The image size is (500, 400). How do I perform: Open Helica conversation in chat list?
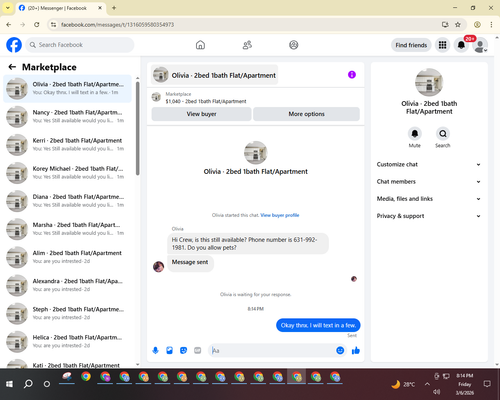pyautogui.click(x=67, y=341)
